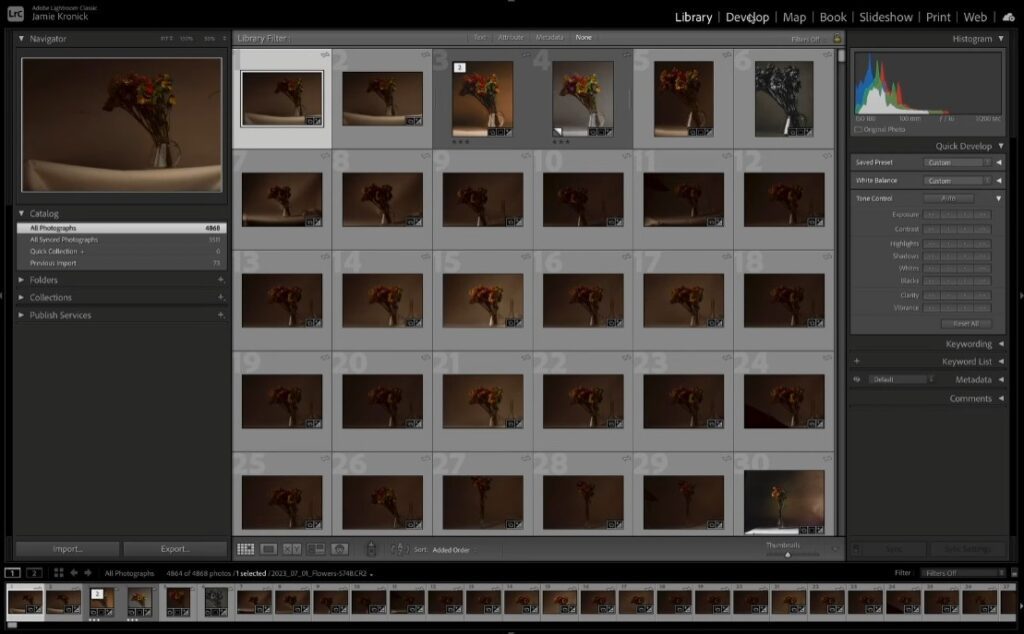The width and height of the screenshot is (1024, 634).
Task: Open the Compare view icon
Action: (290, 549)
